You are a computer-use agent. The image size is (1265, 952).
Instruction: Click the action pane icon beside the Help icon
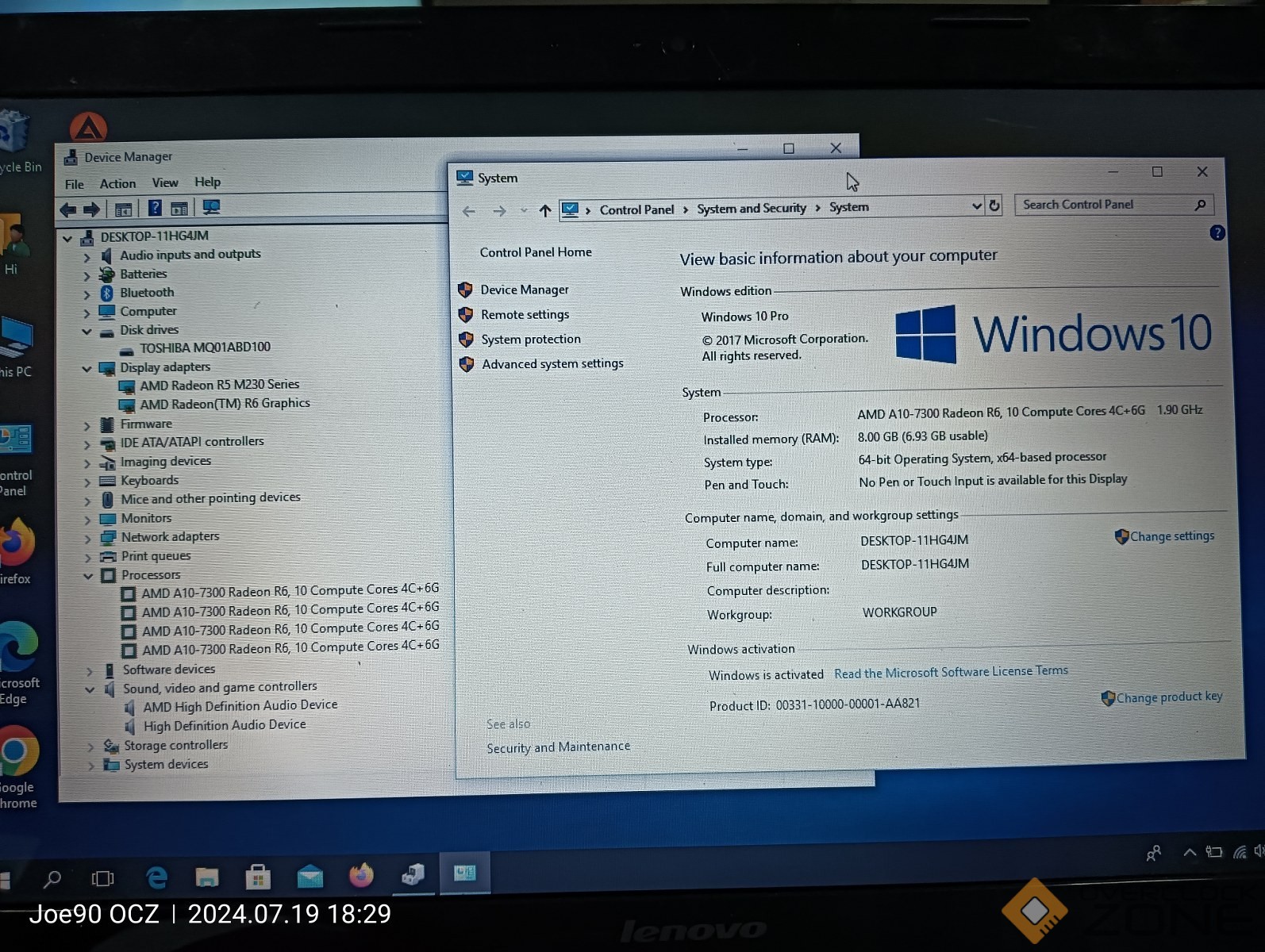click(180, 208)
